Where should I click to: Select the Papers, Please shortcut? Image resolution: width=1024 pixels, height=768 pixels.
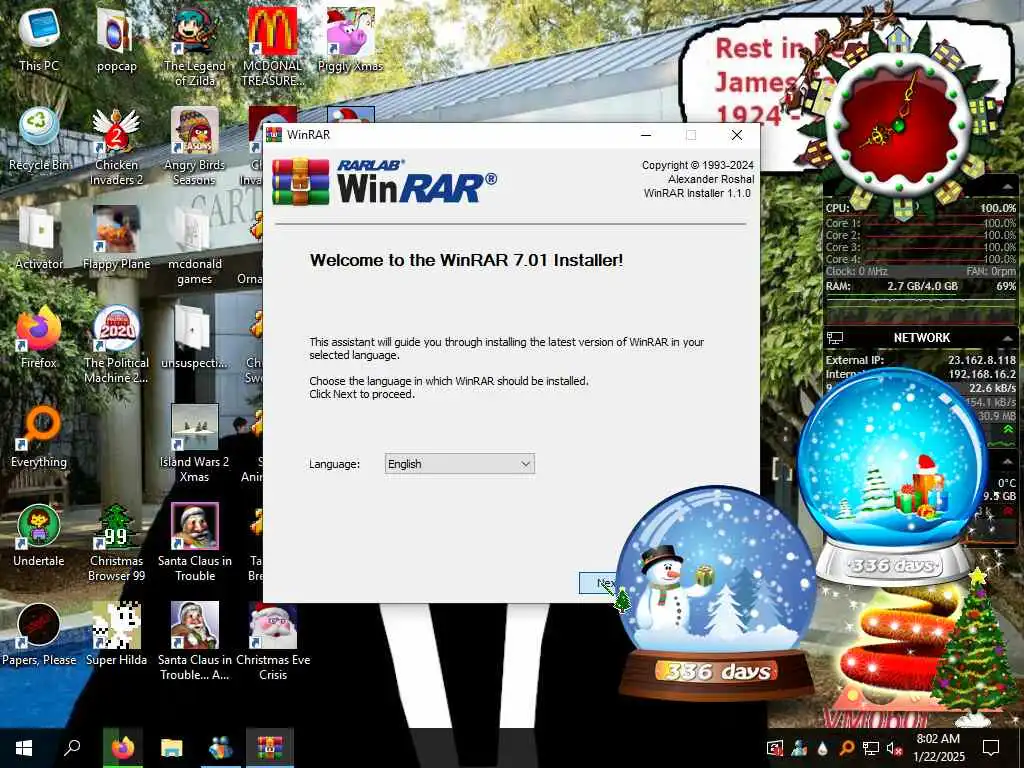(39, 635)
